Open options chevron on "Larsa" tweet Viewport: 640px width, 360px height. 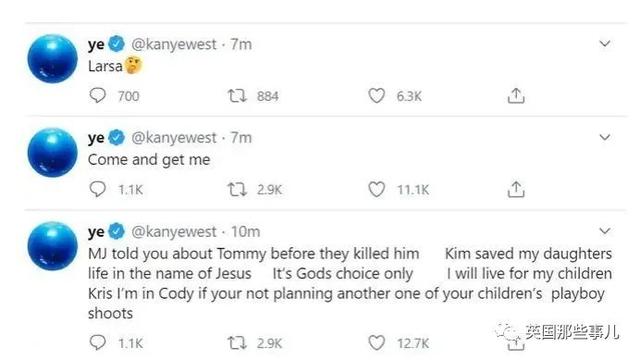coord(604,43)
